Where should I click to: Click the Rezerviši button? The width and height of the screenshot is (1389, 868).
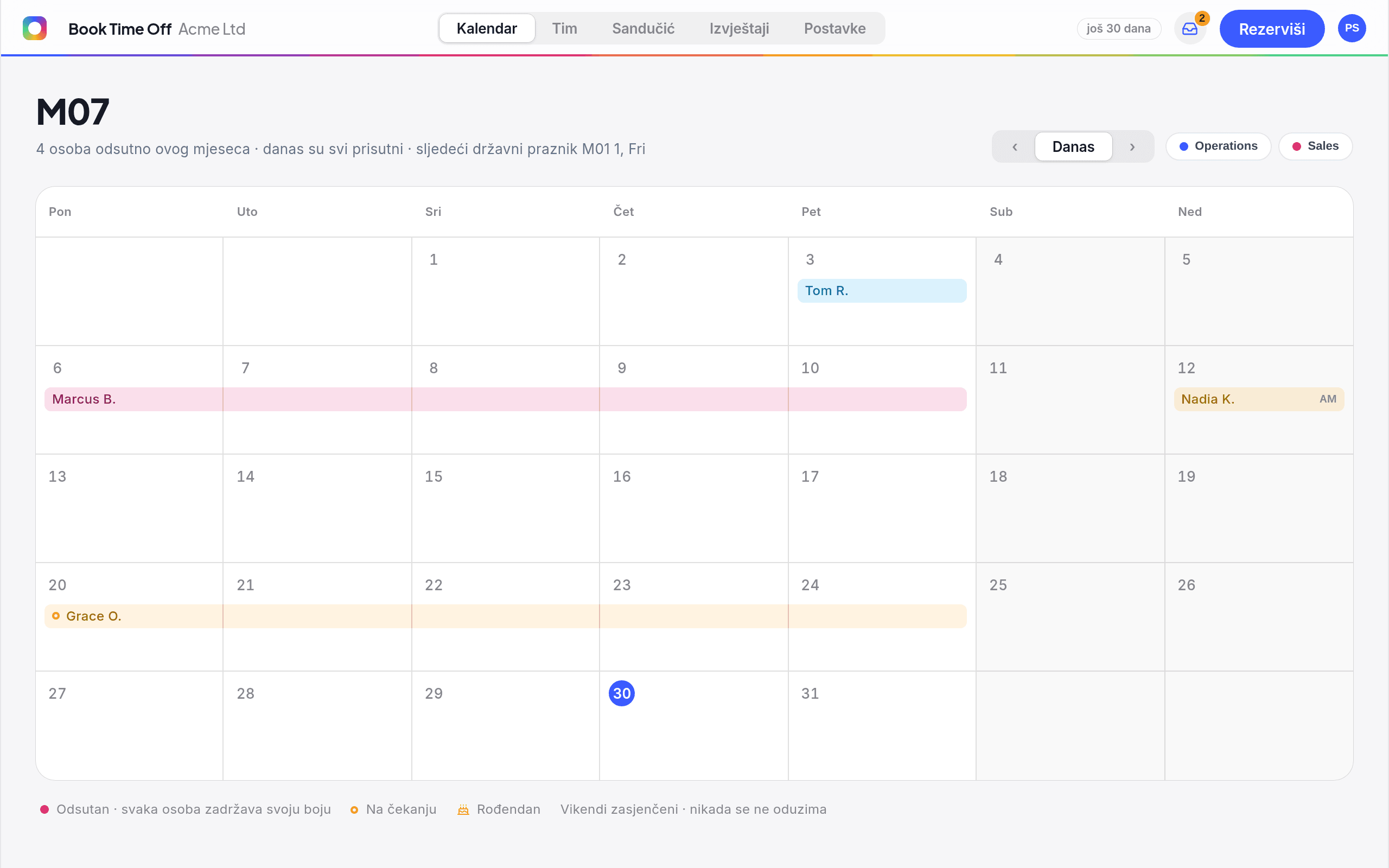pos(1272,29)
